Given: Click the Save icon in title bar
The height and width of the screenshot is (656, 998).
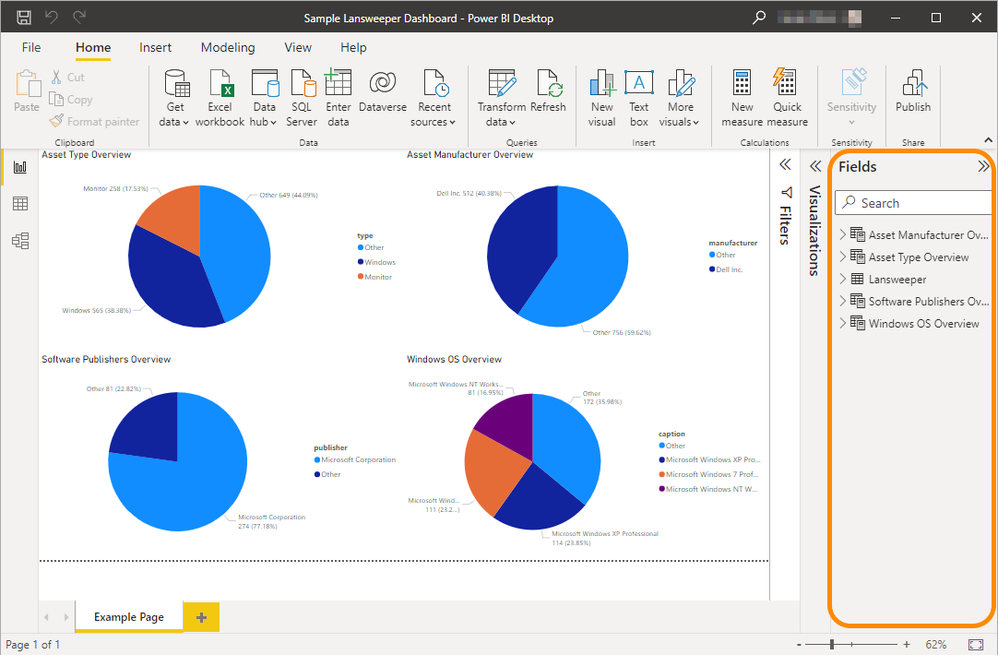Looking at the screenshot, I should pyautogui.click(x=24, y=18).
